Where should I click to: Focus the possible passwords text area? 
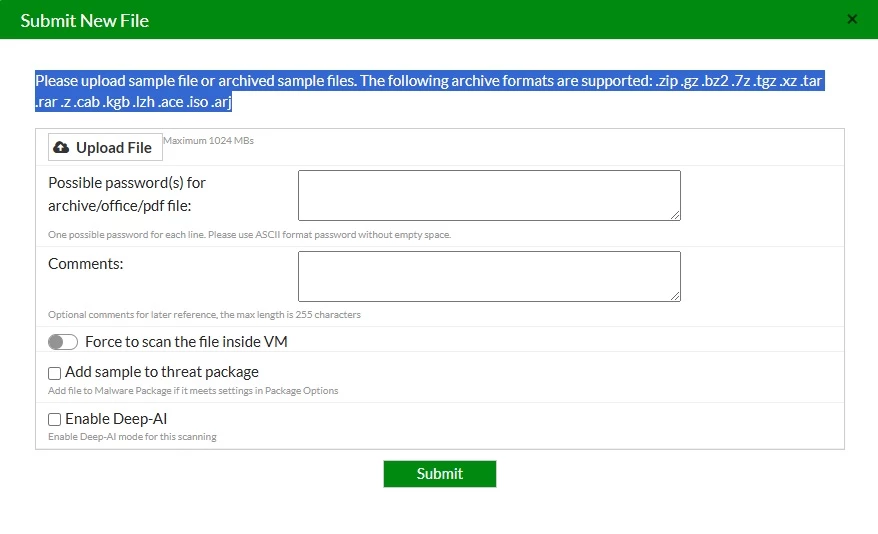pos(489,195)
